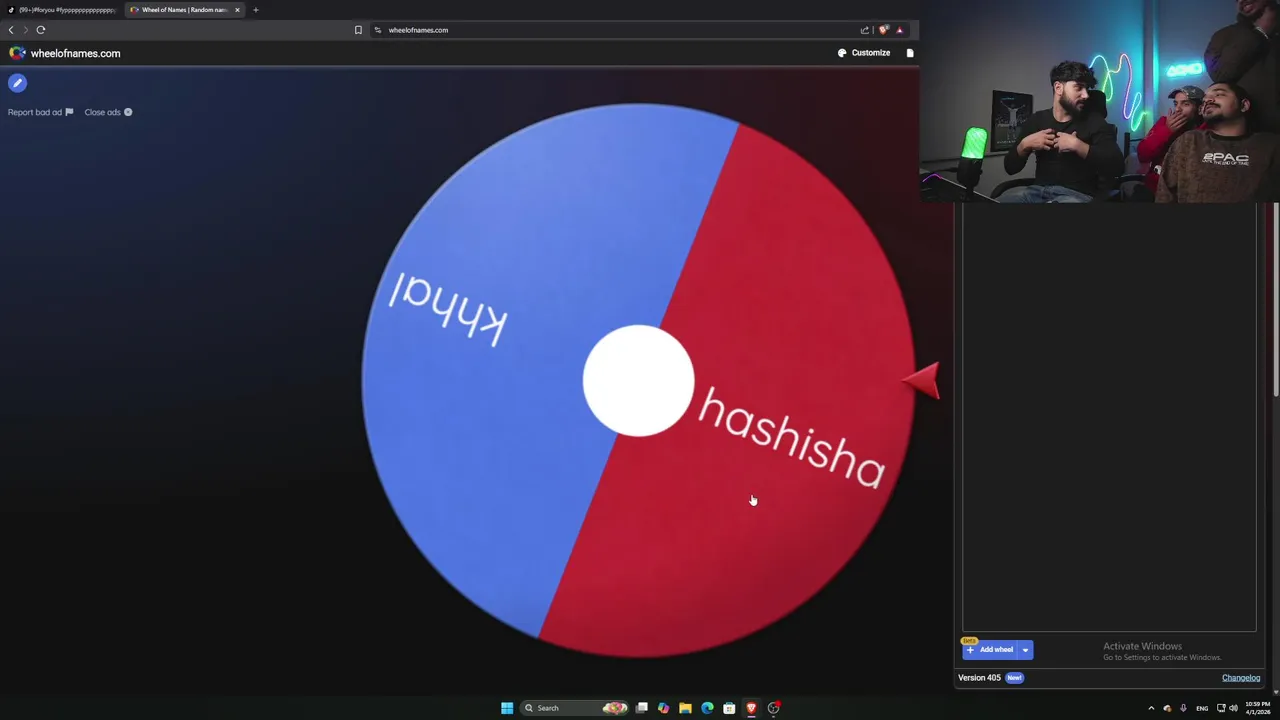
Task: Click the Close ads link
Action: click(108, 112)
